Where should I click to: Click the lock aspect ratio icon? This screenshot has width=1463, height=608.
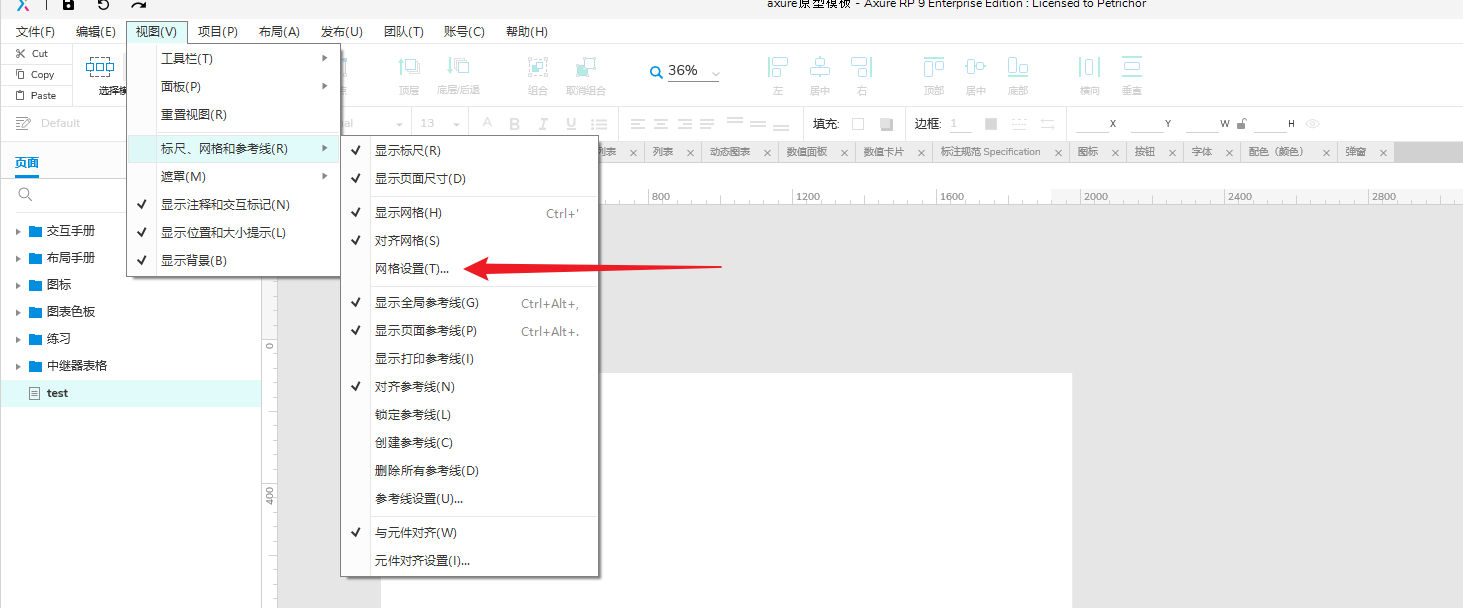[x=1241, y=124]
